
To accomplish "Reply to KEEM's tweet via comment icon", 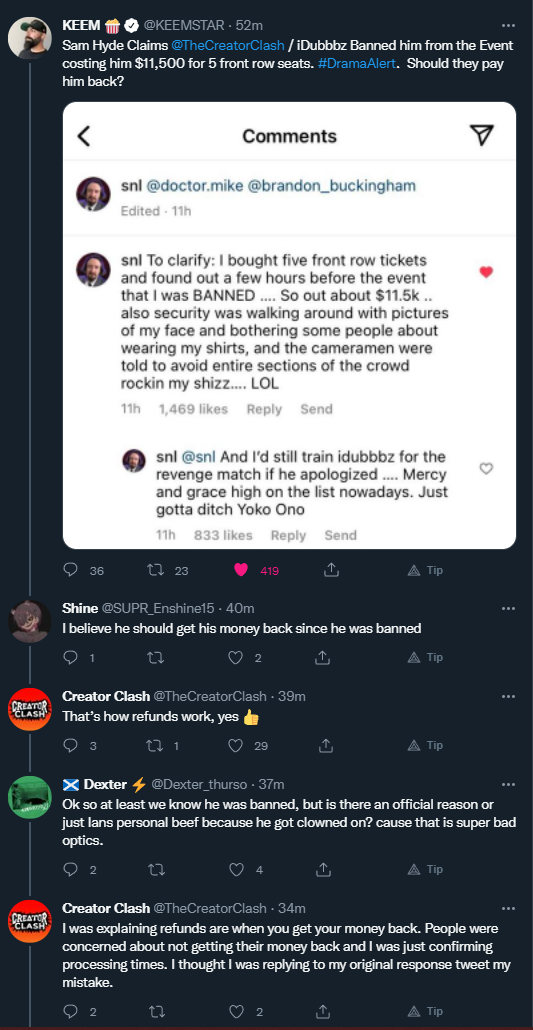I will click(70, 570).
